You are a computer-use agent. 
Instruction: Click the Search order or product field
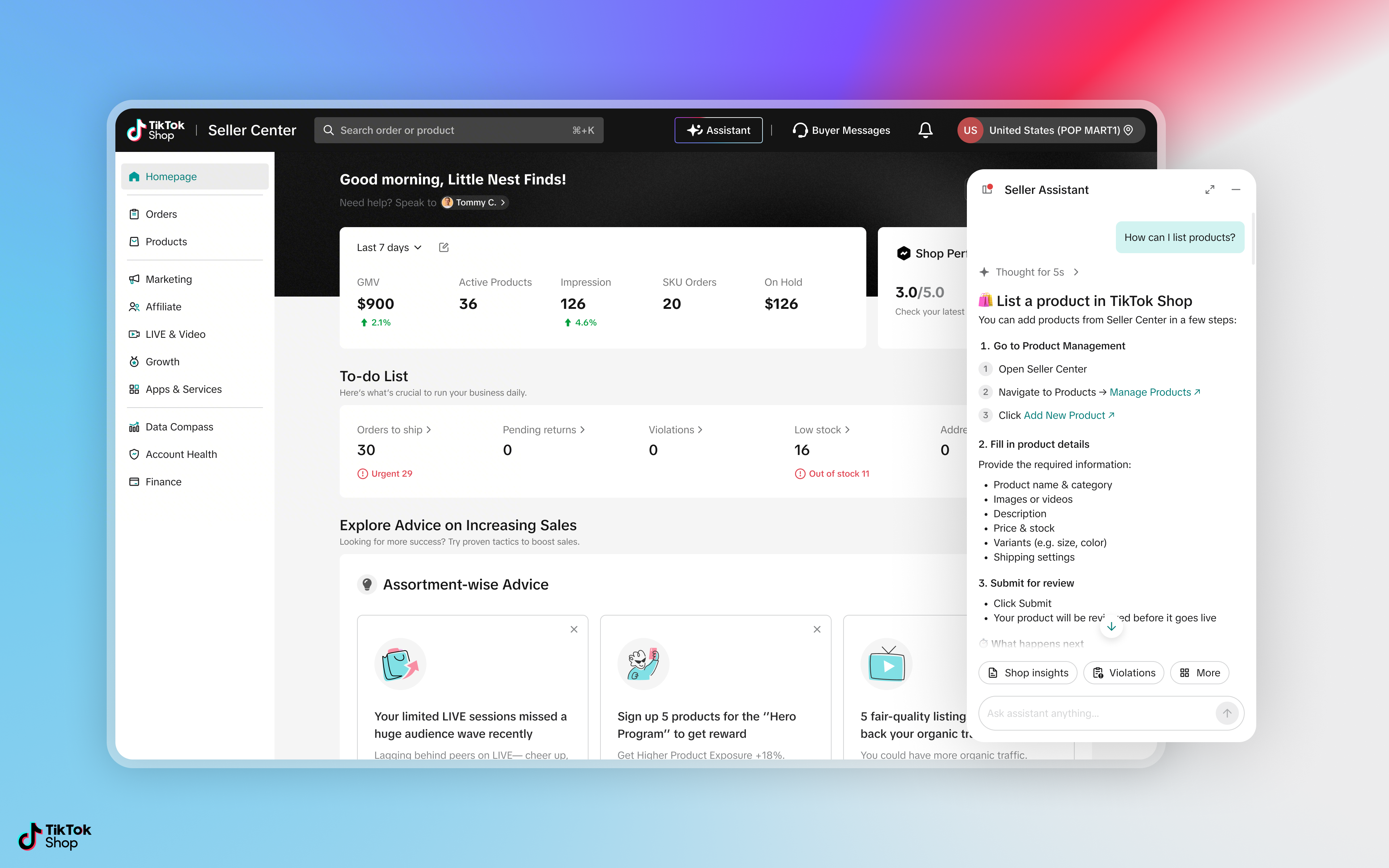[x=459, y=130]
